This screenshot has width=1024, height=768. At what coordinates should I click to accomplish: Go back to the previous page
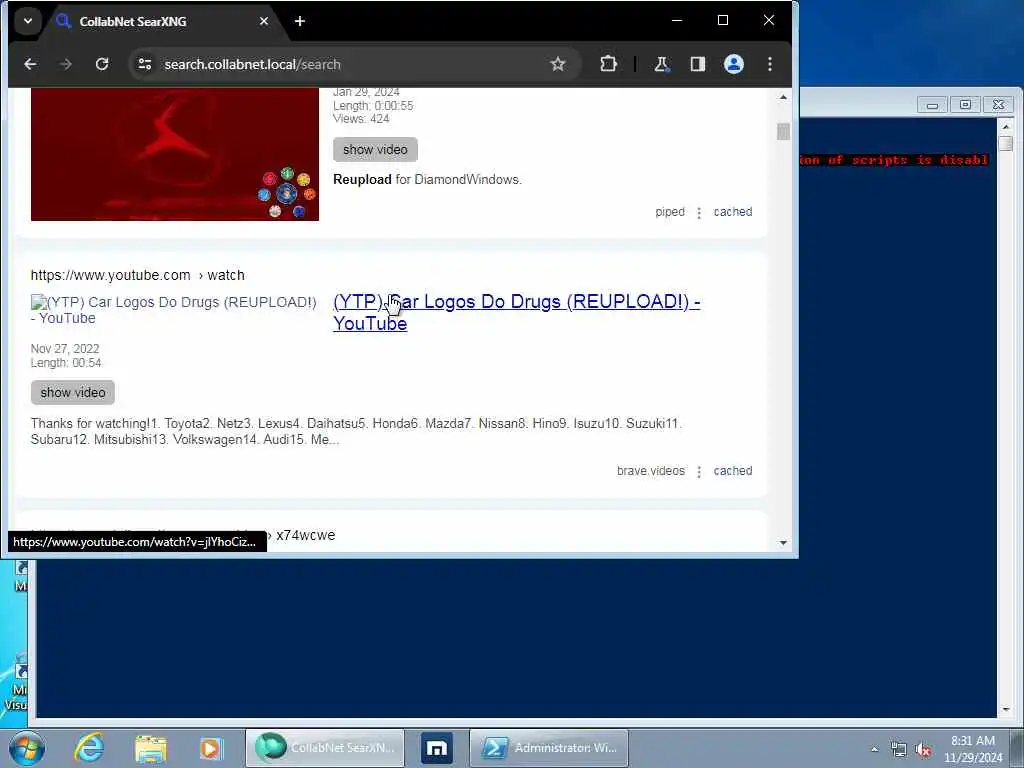[30, 64]
